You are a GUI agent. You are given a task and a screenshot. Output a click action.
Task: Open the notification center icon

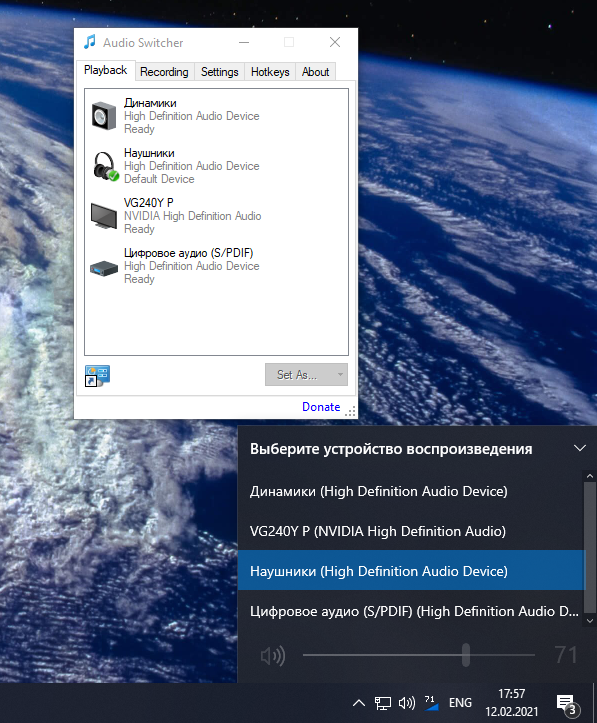pos(567,704)
